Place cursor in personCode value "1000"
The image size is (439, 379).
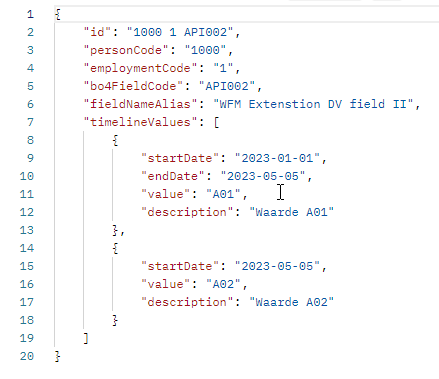(x=205, y=50)
